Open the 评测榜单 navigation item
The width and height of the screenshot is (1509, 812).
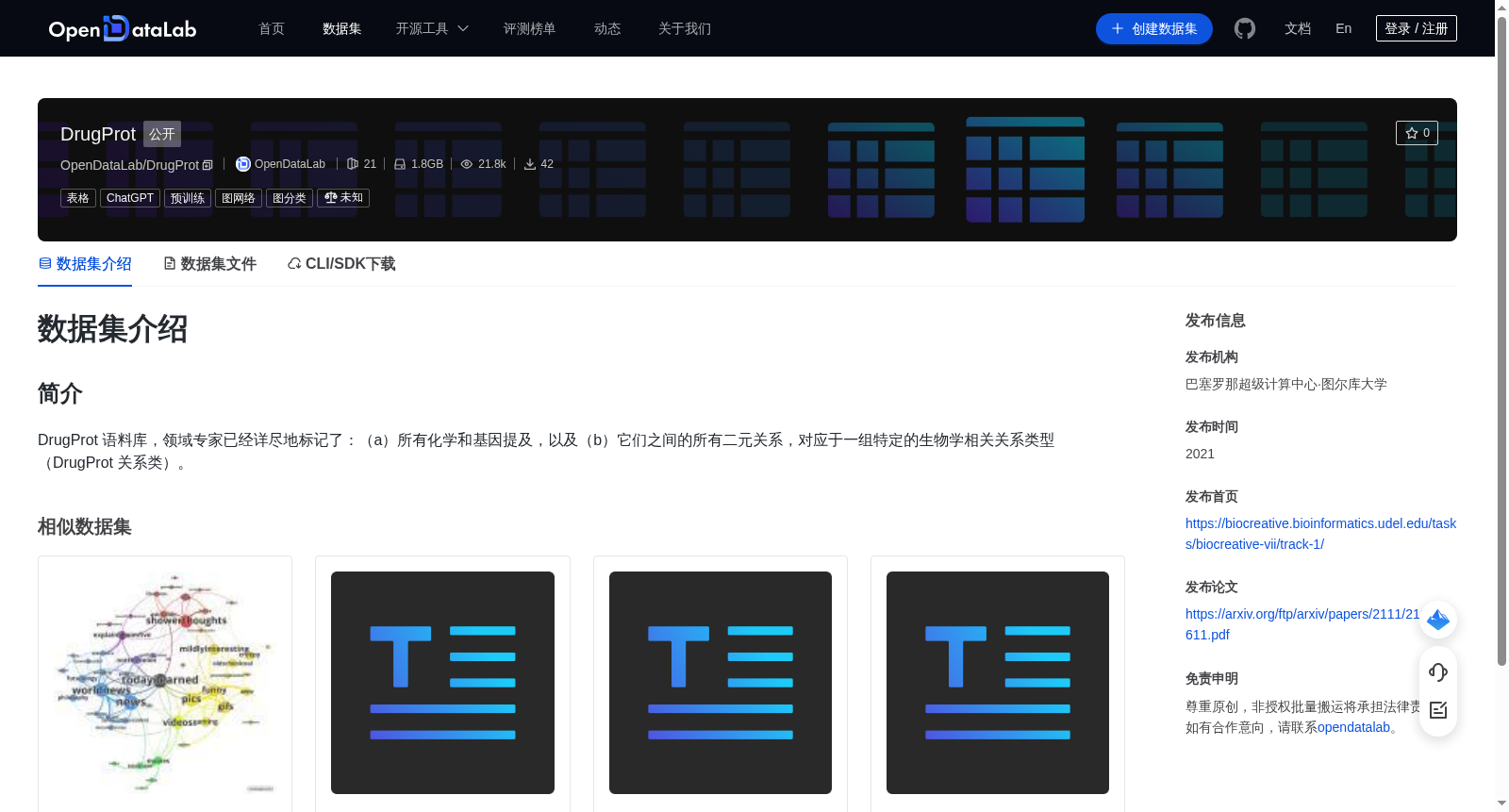tap(530, 28)
